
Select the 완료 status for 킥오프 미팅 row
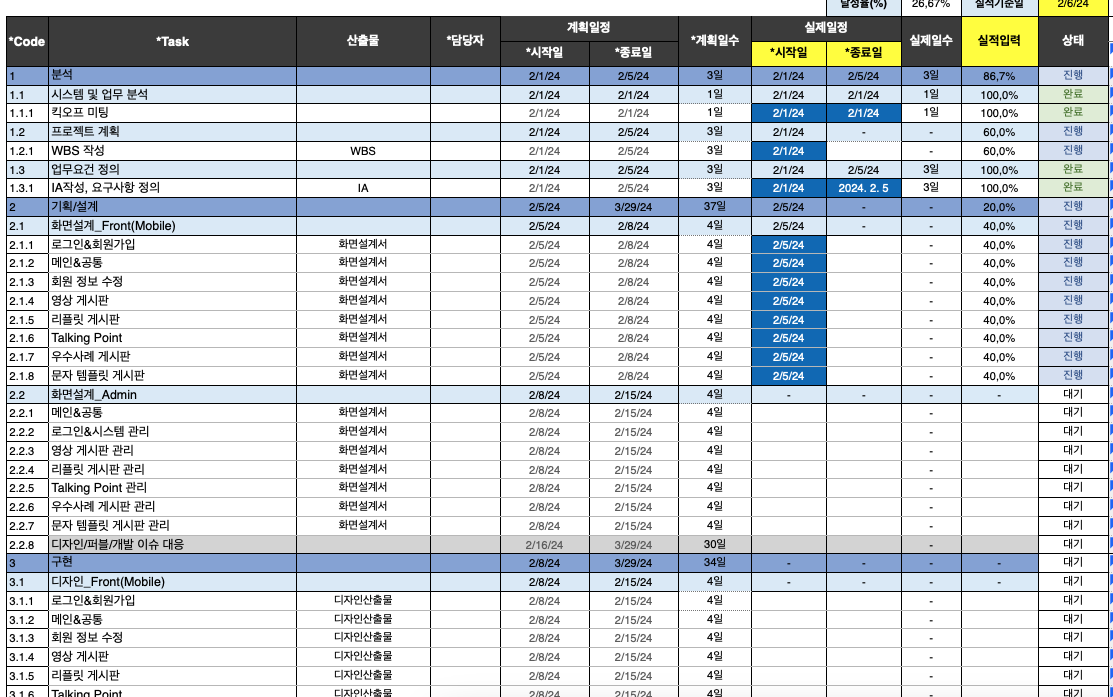pyautogui.click(x=1072, y=113)
